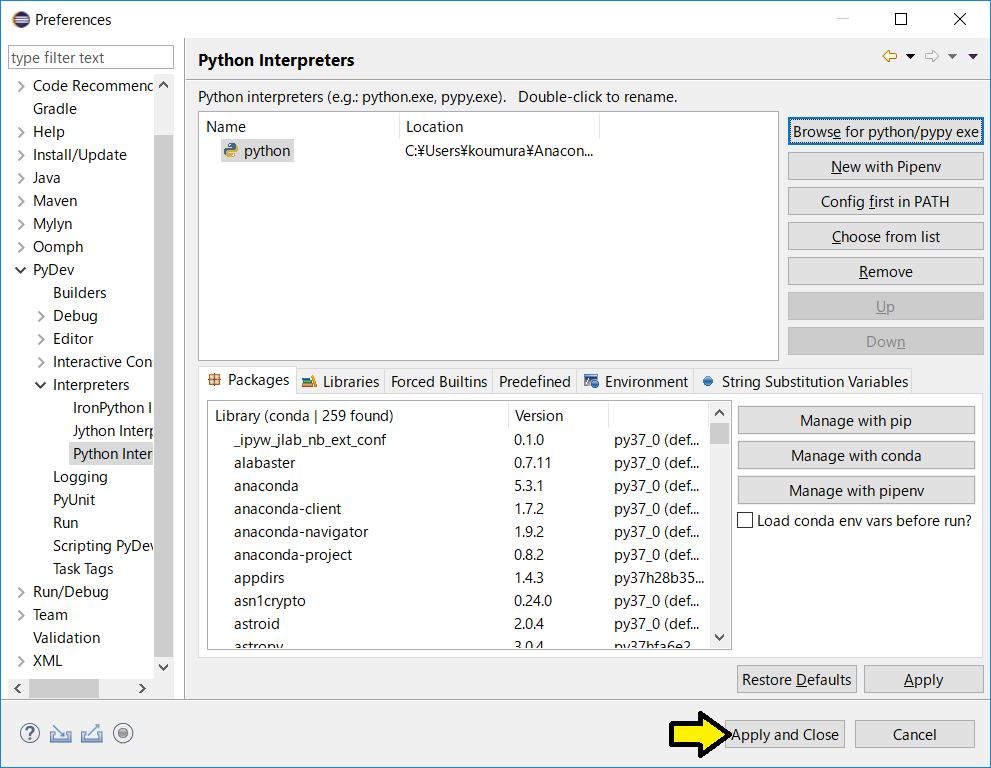The height and width of the screenshot is (768, 991).
Task: Click Choose from list button
Action: 885,236
